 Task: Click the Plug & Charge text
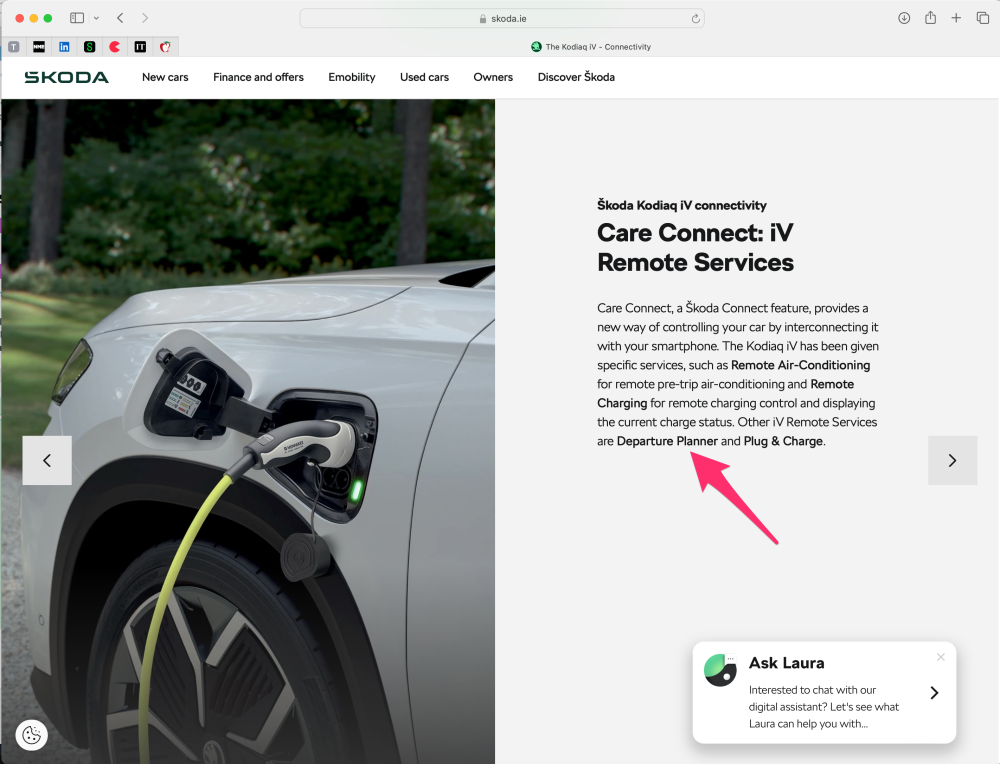783,441
